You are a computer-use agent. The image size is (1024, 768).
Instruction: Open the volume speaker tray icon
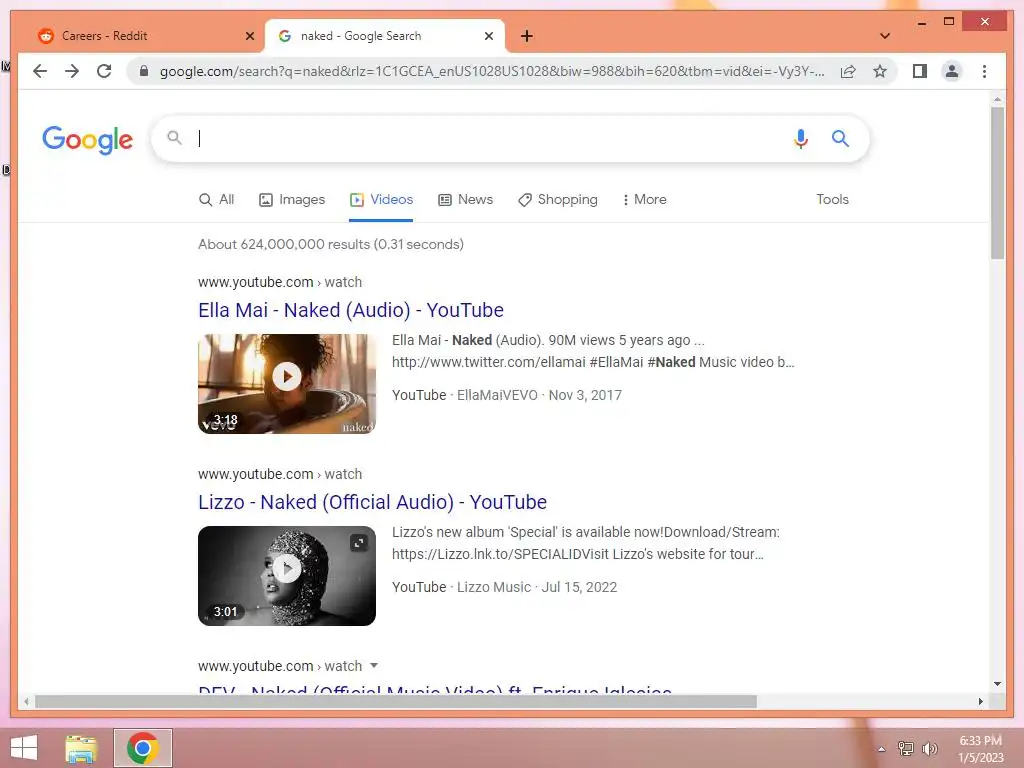(929, 749)
